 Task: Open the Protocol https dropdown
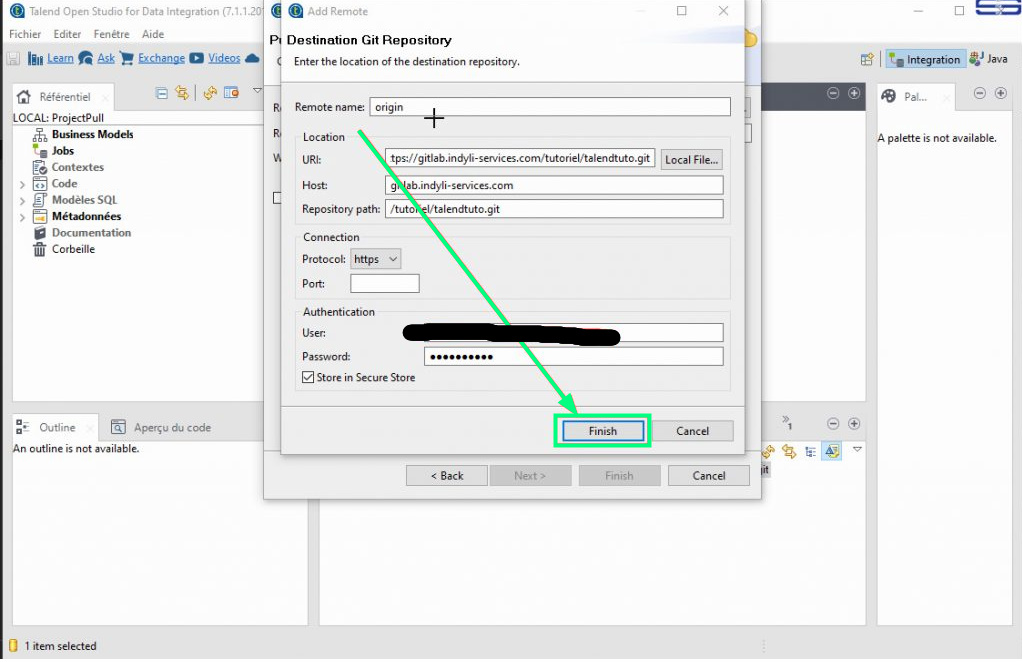pyautogui.click(x=377, y=259)
